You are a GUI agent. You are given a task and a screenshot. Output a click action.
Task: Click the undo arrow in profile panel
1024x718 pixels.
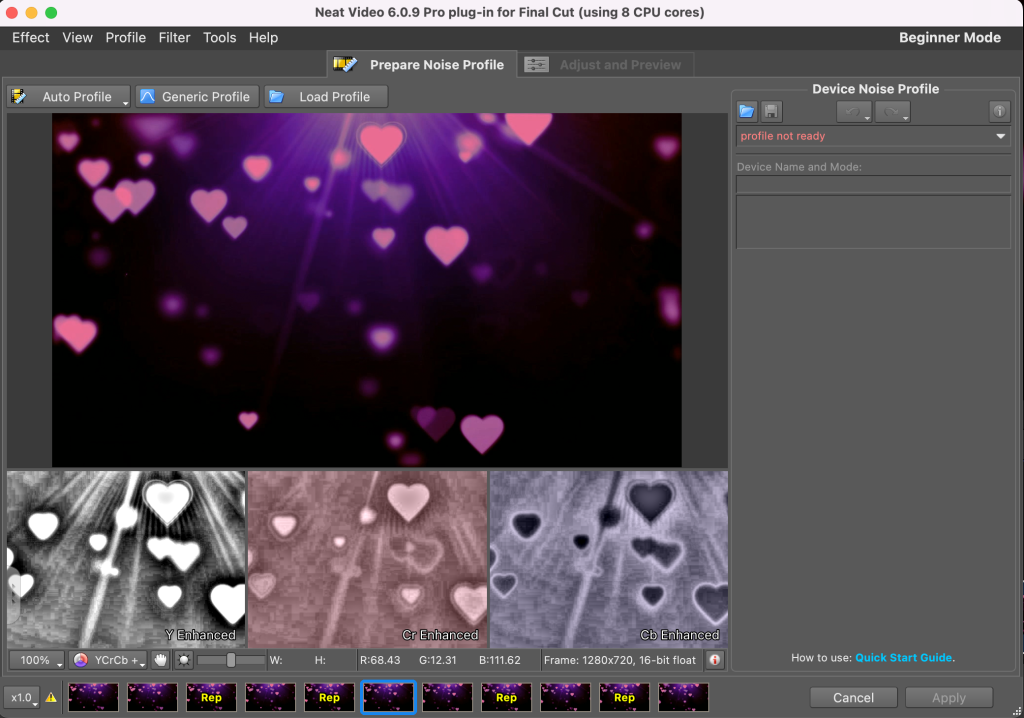pos(853,111)
